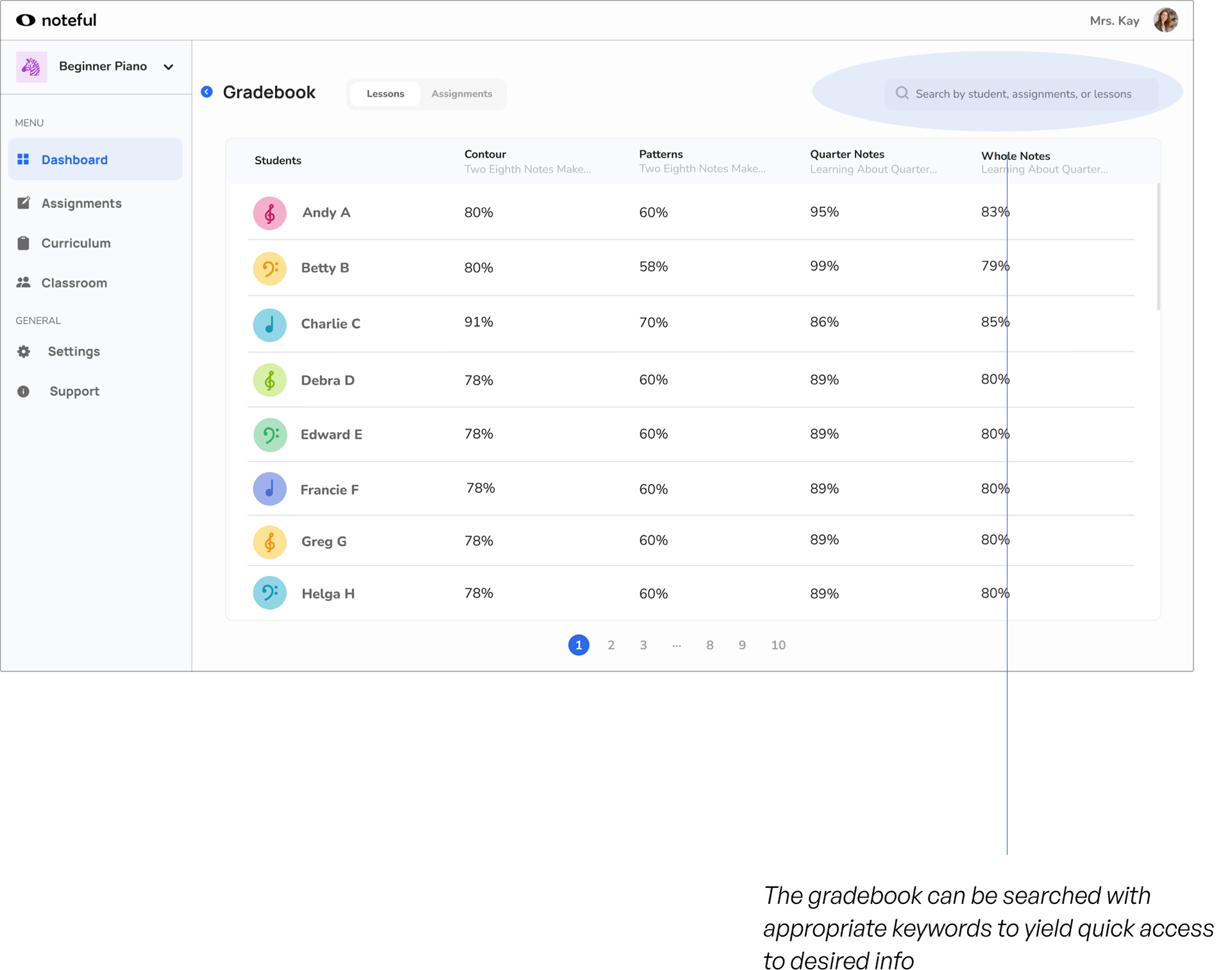Click the blue back arrow beside Gradebook
Image resolution: width=1232 pixels, height=970 pixels.
point(207,92)
